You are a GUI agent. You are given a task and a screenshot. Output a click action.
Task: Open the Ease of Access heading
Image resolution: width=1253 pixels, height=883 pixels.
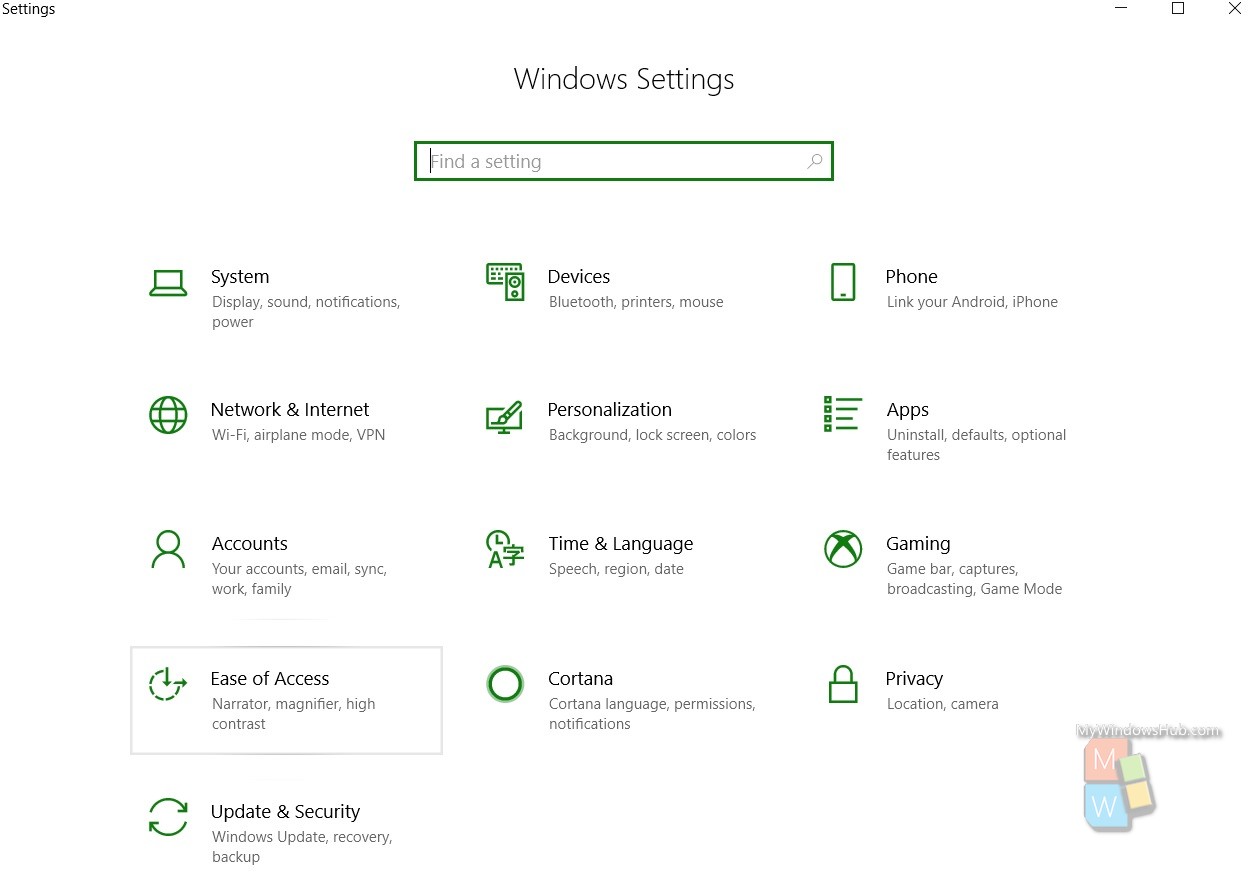(x=270, y=679)
